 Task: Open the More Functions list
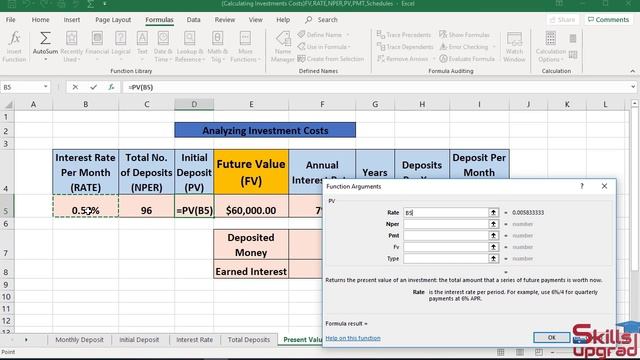(245, 47)
